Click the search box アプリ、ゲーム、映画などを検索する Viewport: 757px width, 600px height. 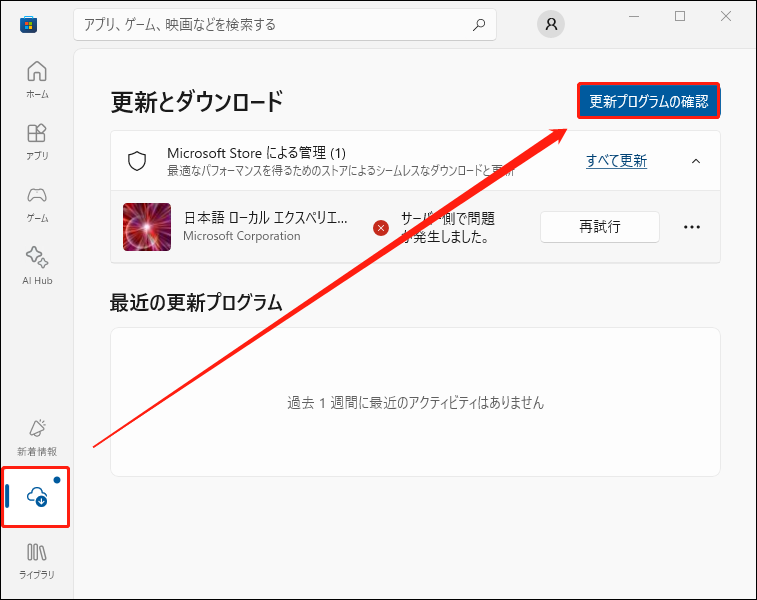(x=285, y=25)
